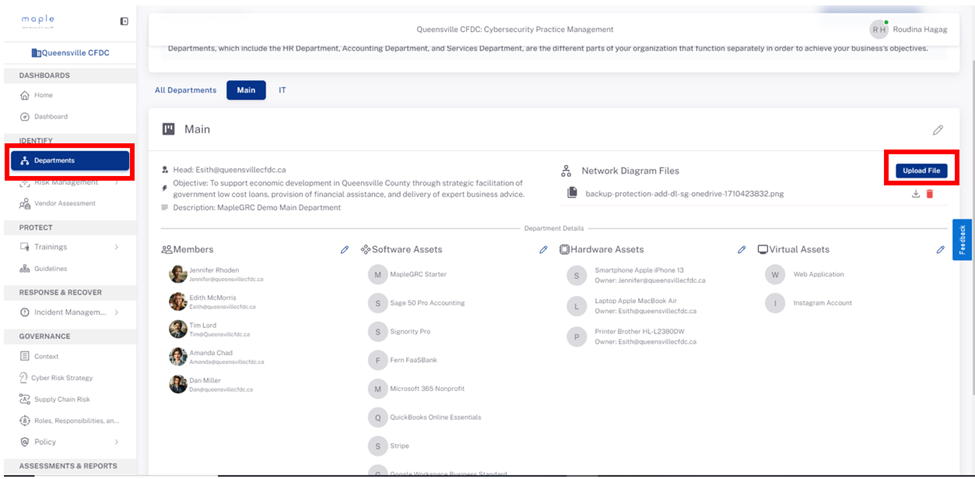This screenshot has width=975, height=479.
Task: Switch to the IT department tab
Action: 282,90
